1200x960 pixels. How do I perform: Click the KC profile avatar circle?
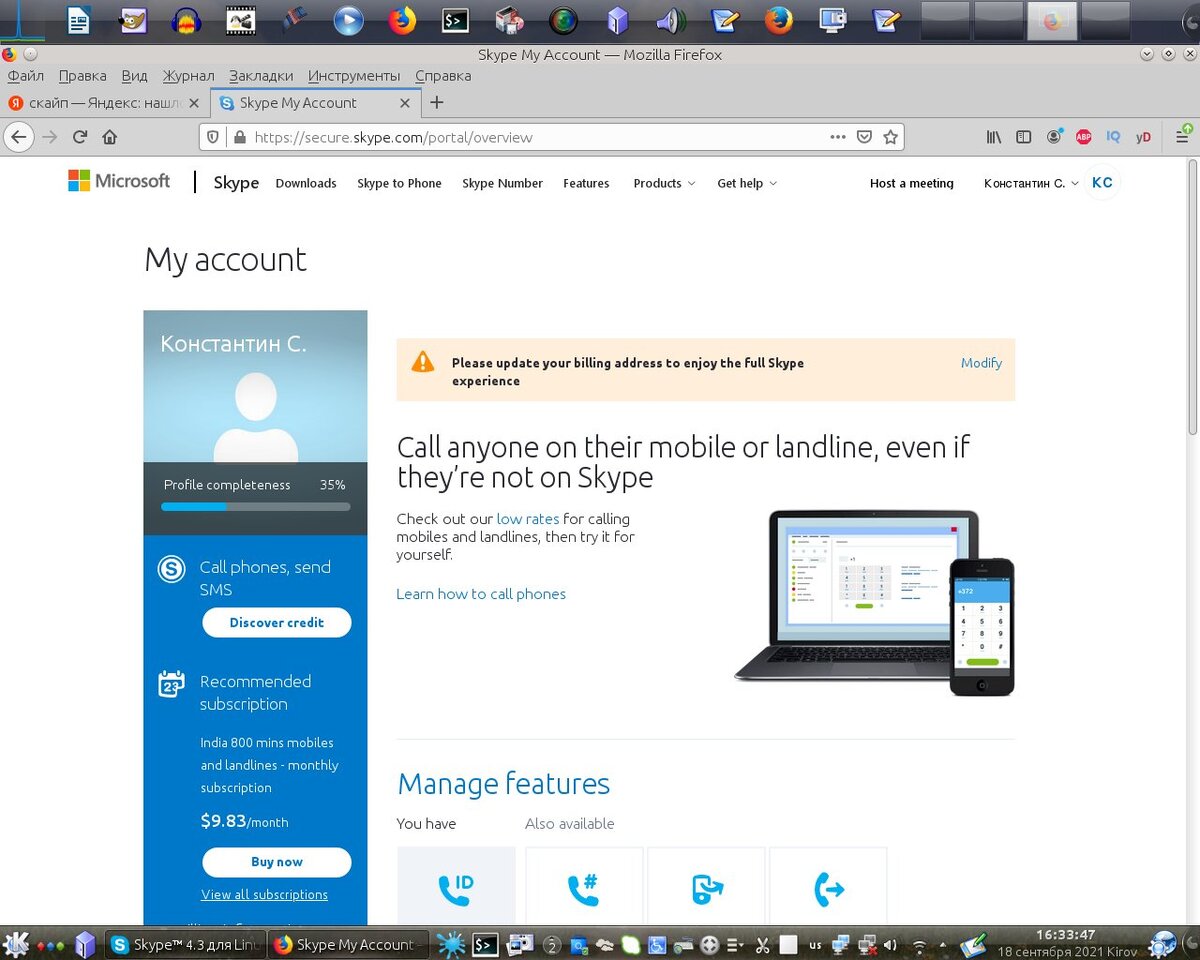(1102, 183)
